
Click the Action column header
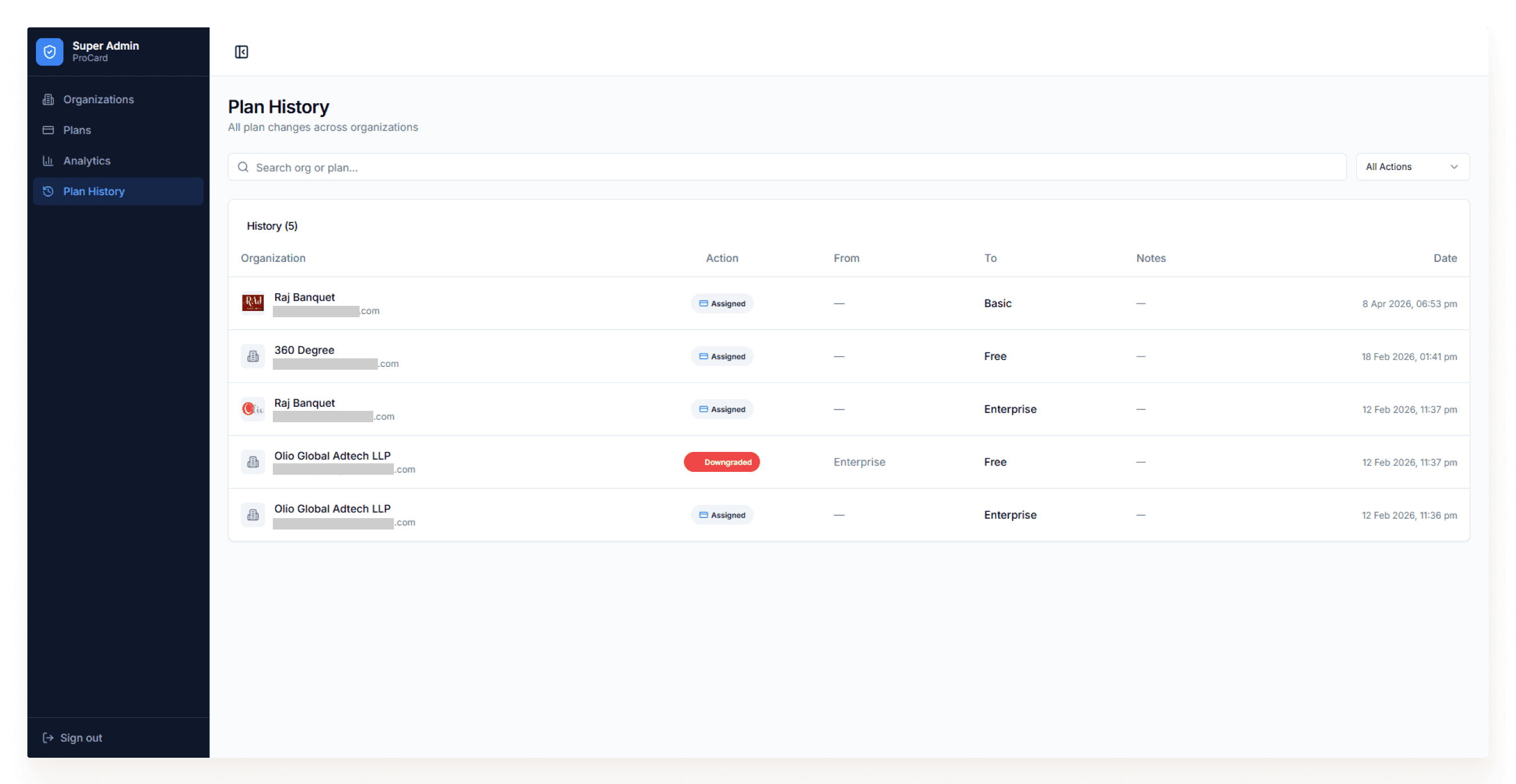pos(722,258)
